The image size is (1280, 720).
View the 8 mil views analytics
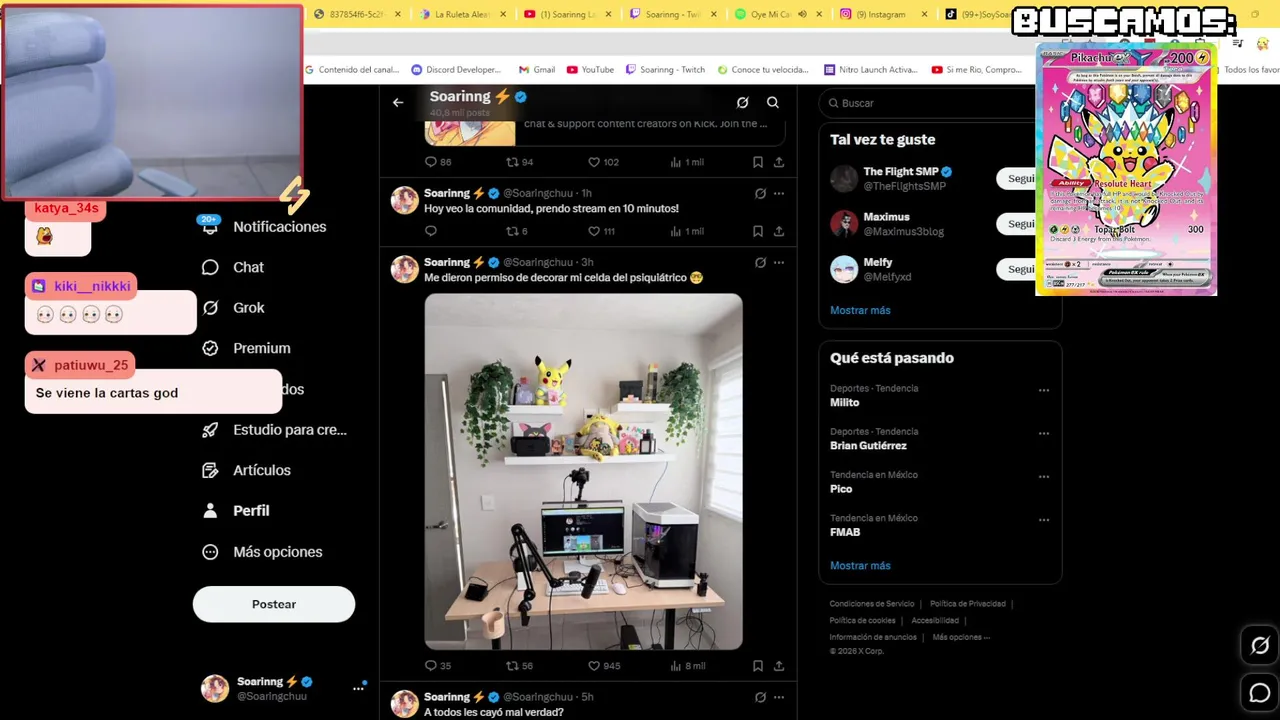[x=688, y=666]
